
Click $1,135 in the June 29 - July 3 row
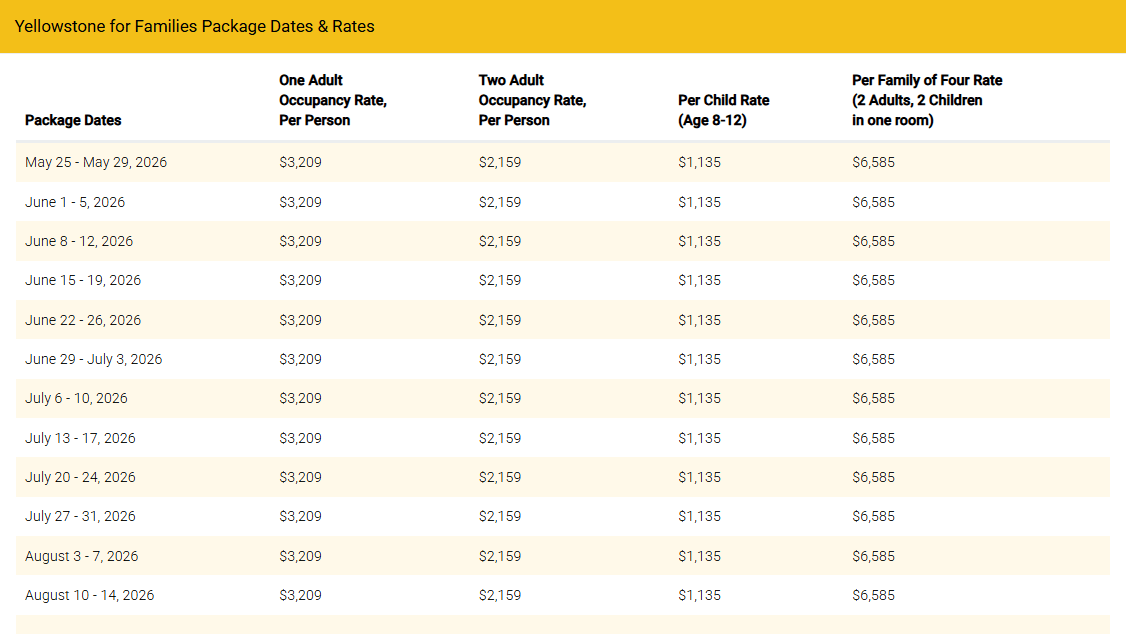tap(699, 359)
